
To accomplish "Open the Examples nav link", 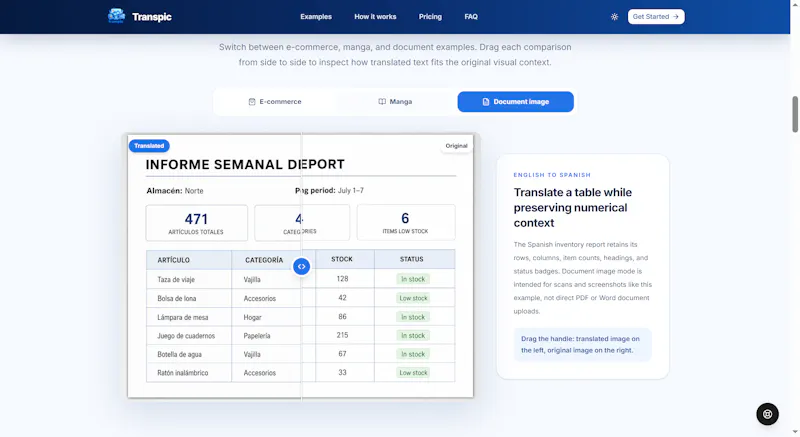I will pyautogui.click(x=316, y=17).
